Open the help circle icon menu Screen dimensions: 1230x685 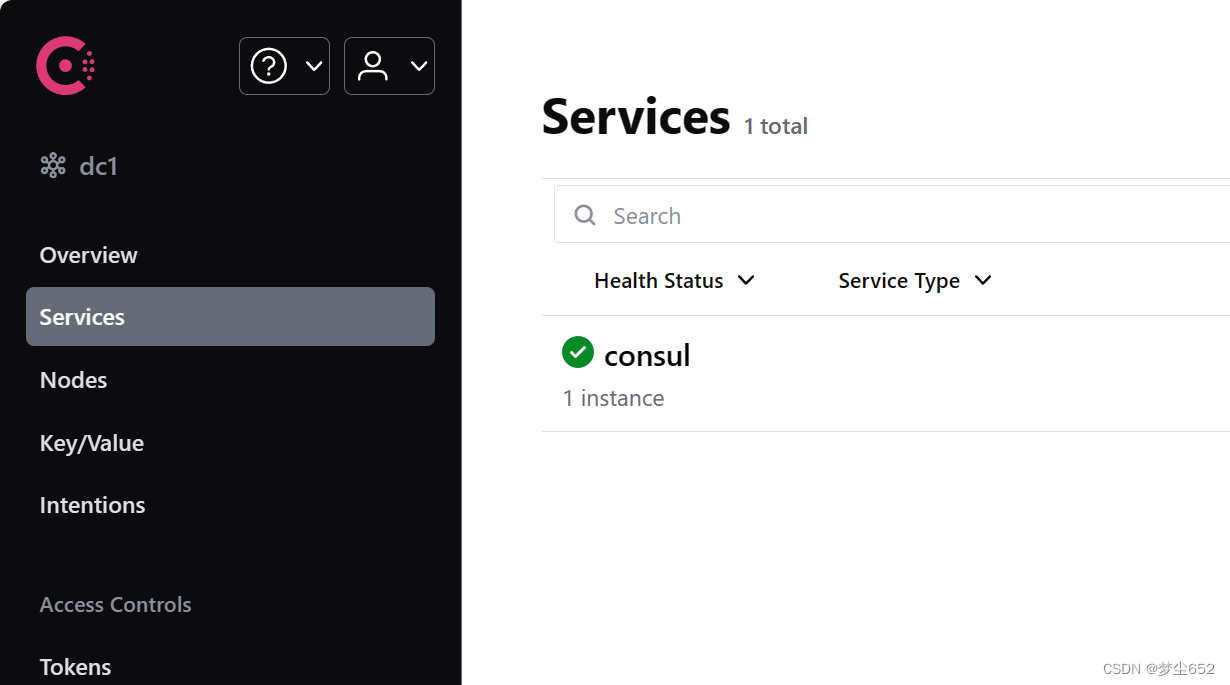click(268, 66)
